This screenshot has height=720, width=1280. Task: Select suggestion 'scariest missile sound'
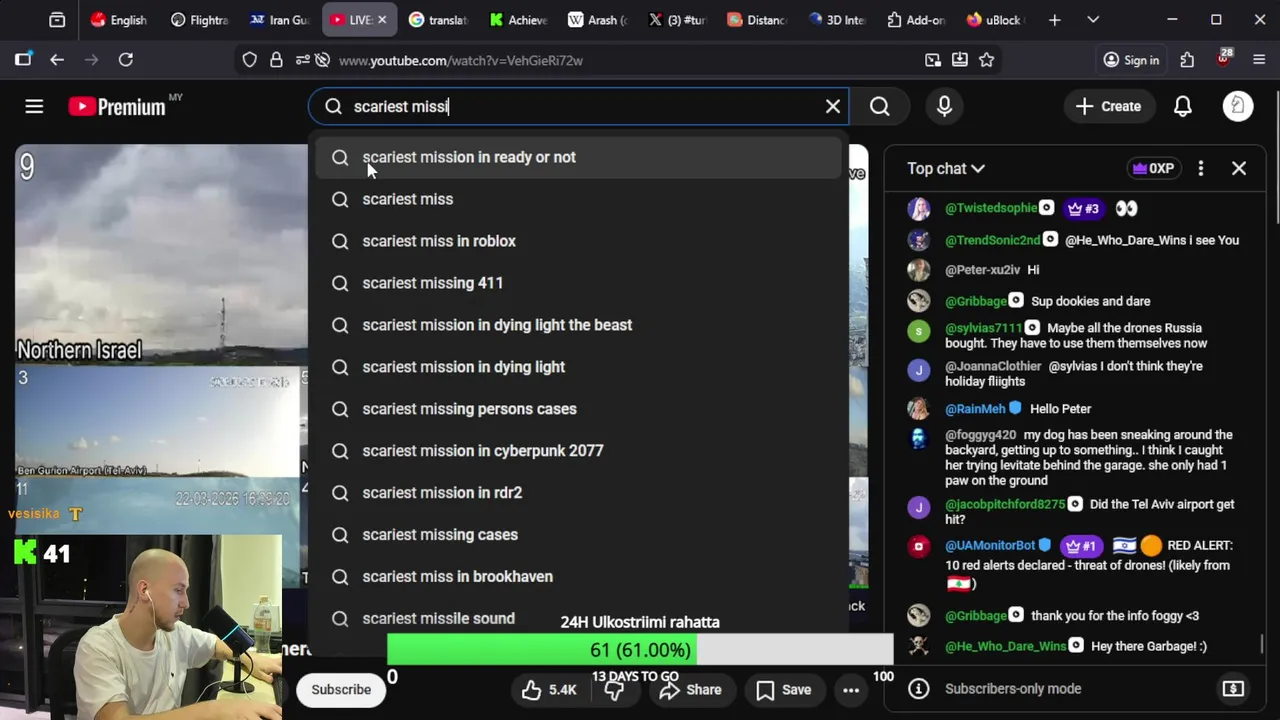click(579, 619)
